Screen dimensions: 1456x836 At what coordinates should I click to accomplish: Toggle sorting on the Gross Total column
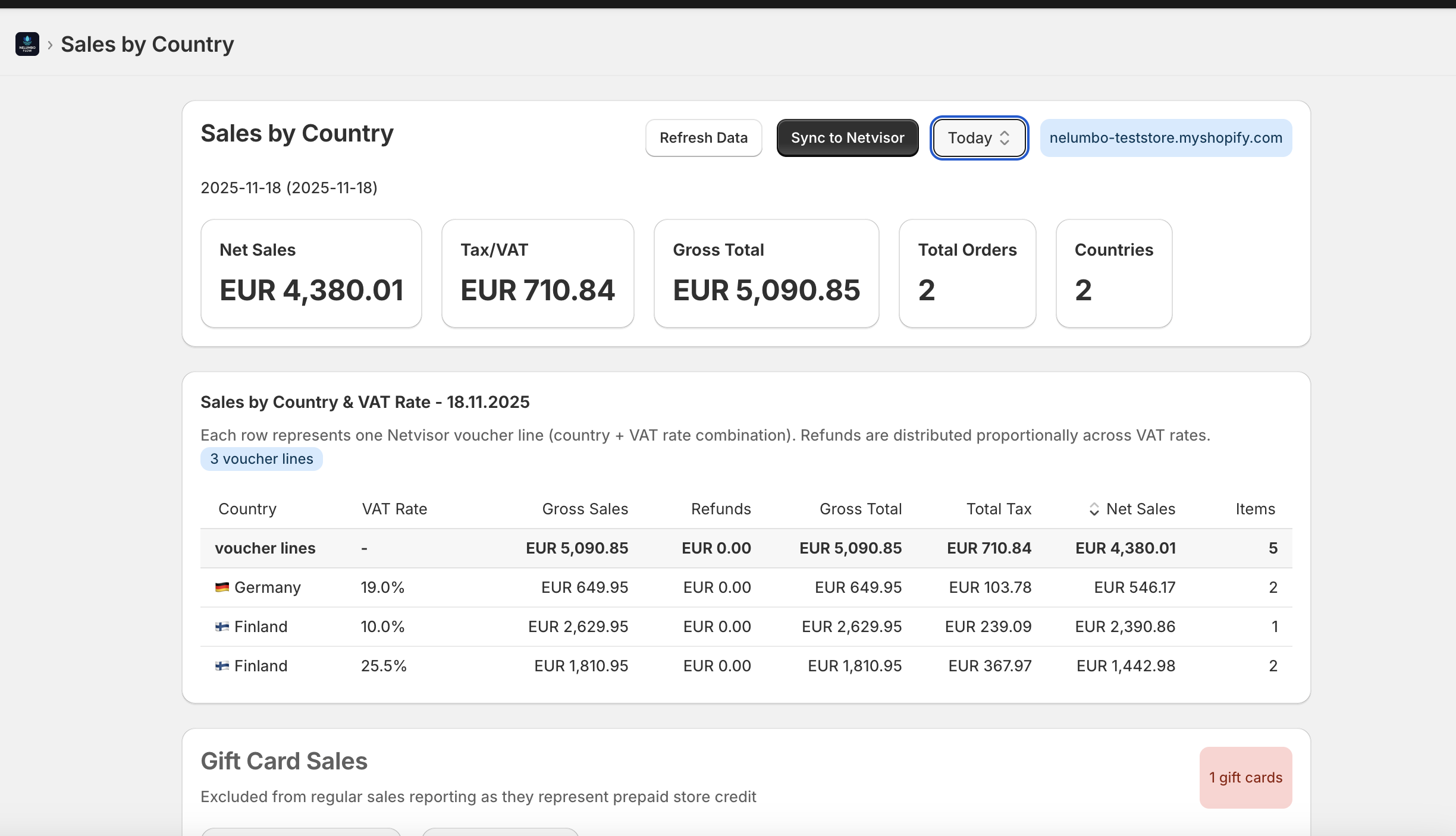861,509
